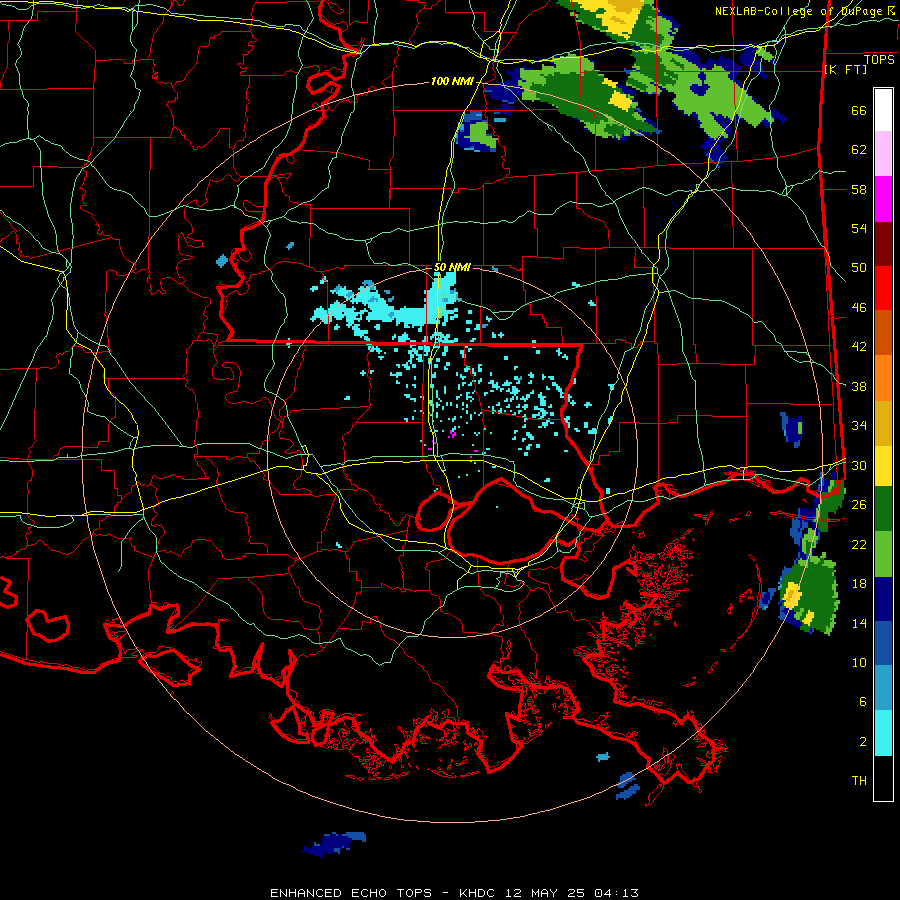The image size is (900, 900).
Task: Pick the dark green legend swatch
Action: tap(883, 509)
